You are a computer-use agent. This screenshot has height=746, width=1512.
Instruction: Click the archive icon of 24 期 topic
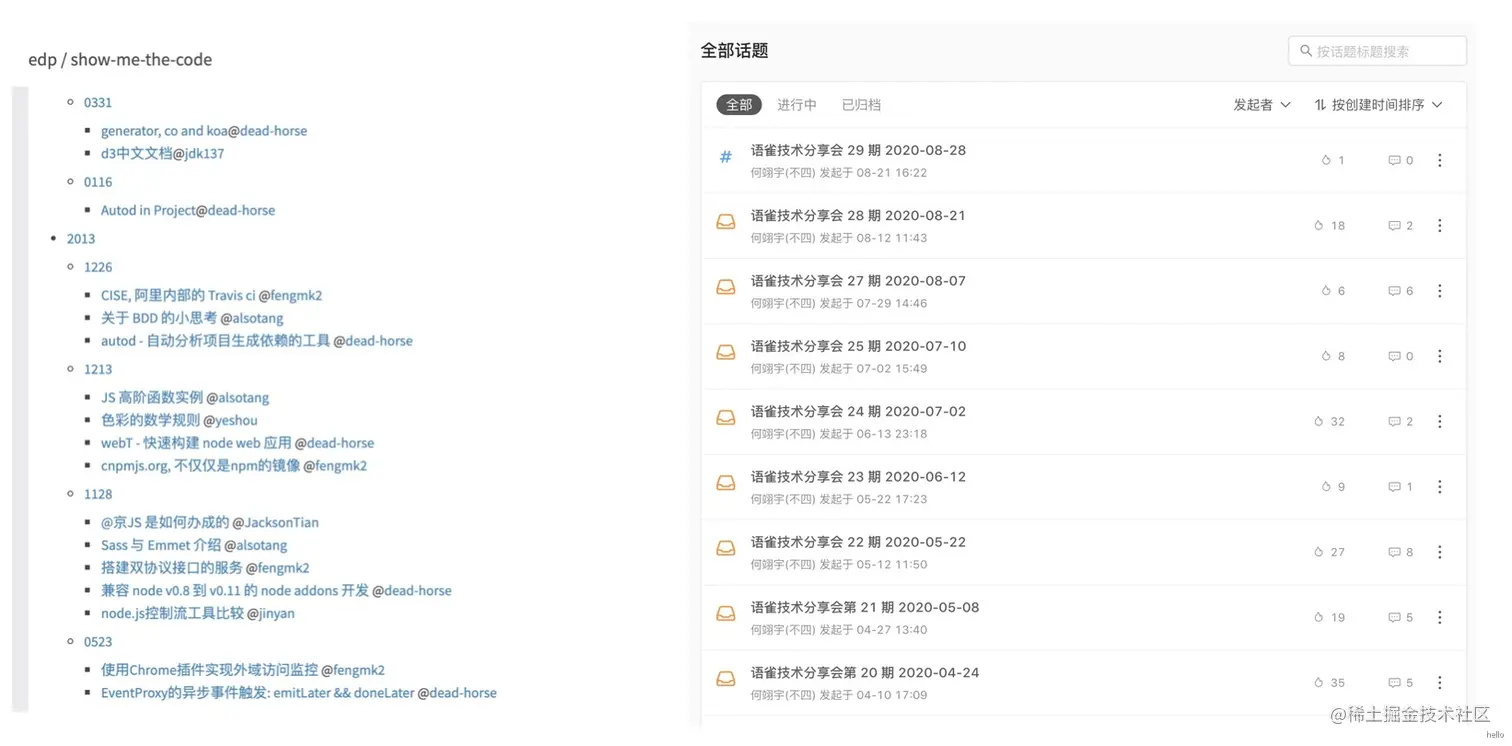tap(726, 418)
